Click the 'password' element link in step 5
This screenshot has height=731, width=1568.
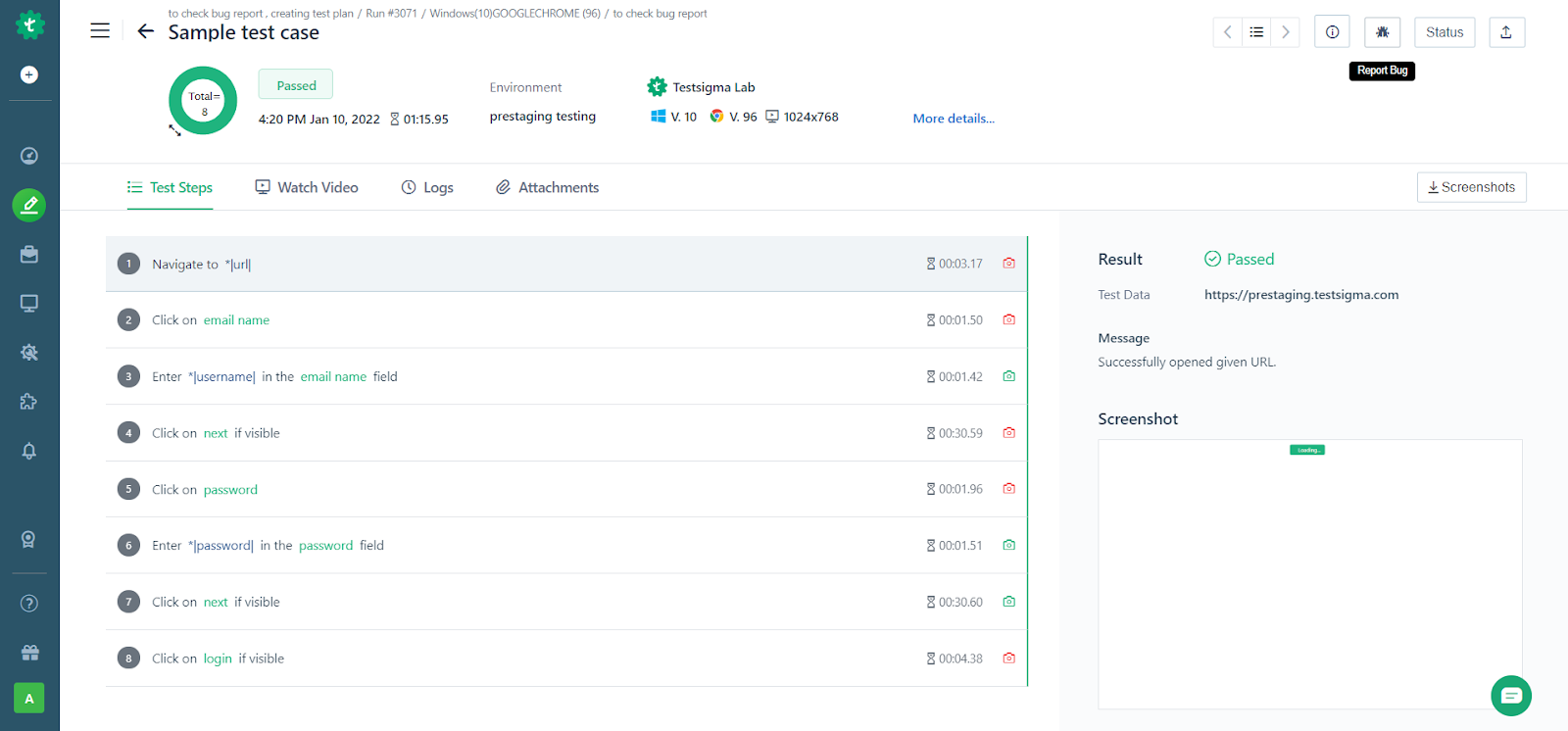[230, 490]
